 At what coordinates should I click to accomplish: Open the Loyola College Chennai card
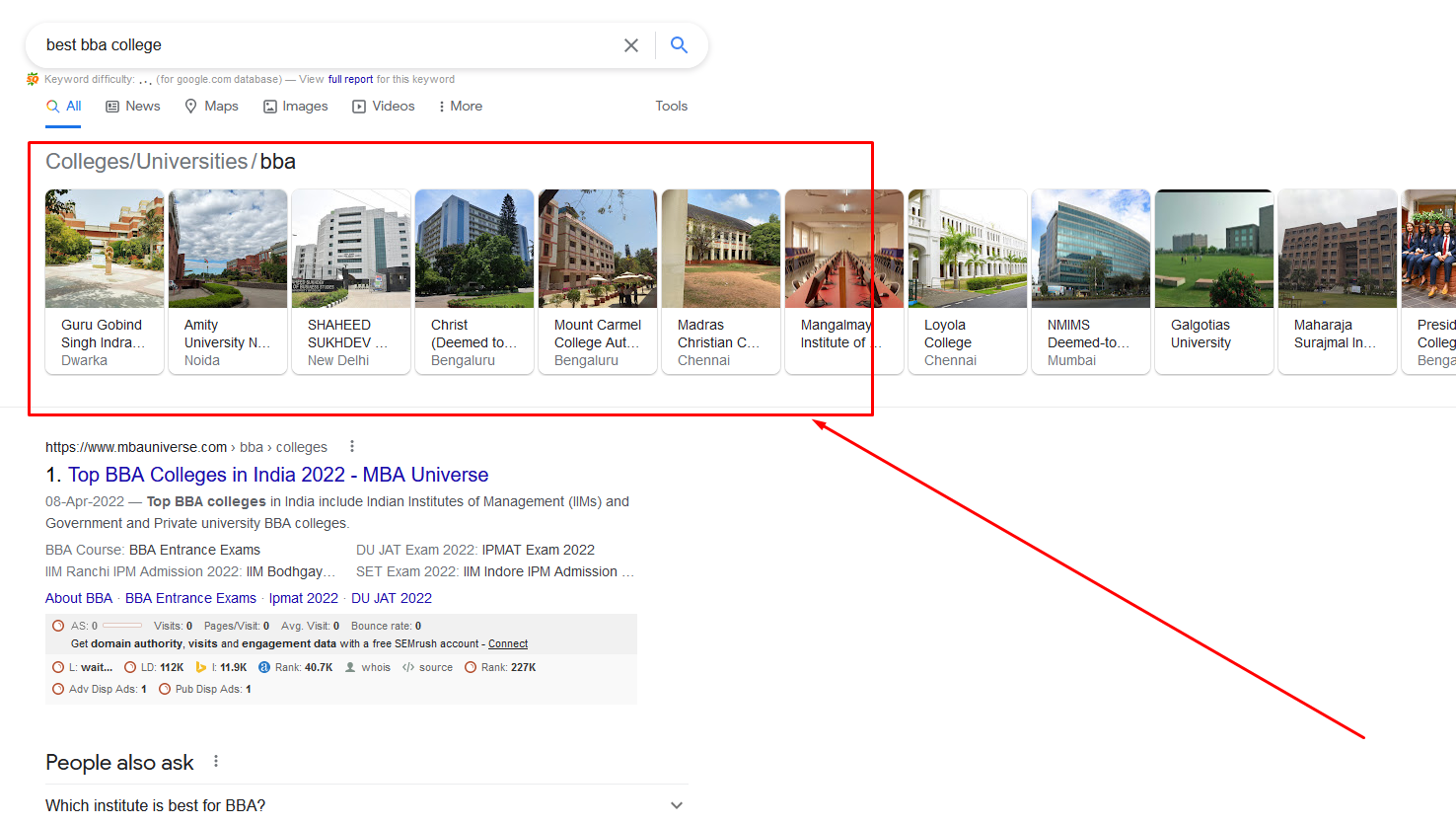tap(968, 281)
